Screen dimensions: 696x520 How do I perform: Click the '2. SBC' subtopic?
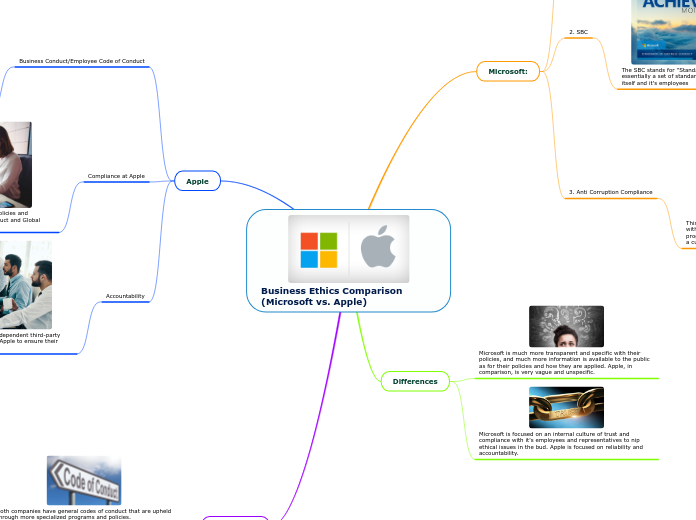click(x=578, y=32)
